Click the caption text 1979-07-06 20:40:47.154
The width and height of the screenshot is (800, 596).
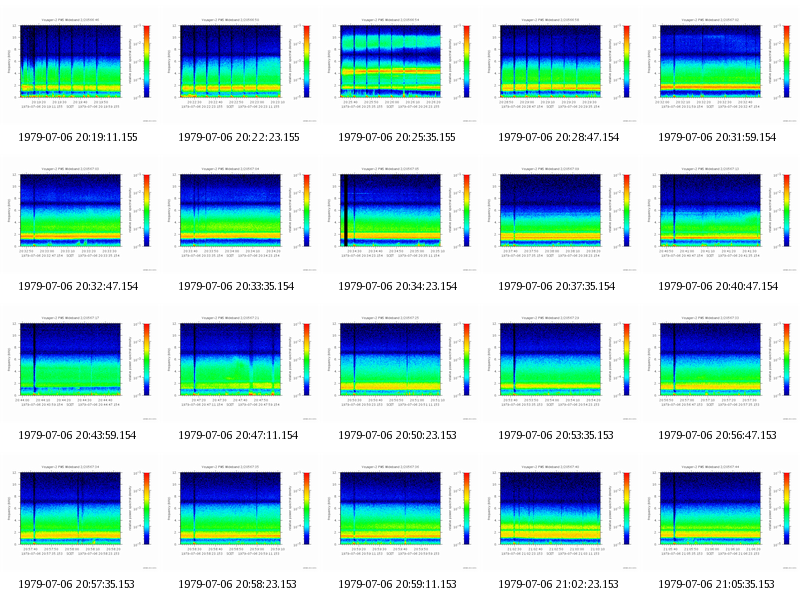(718, 286)
